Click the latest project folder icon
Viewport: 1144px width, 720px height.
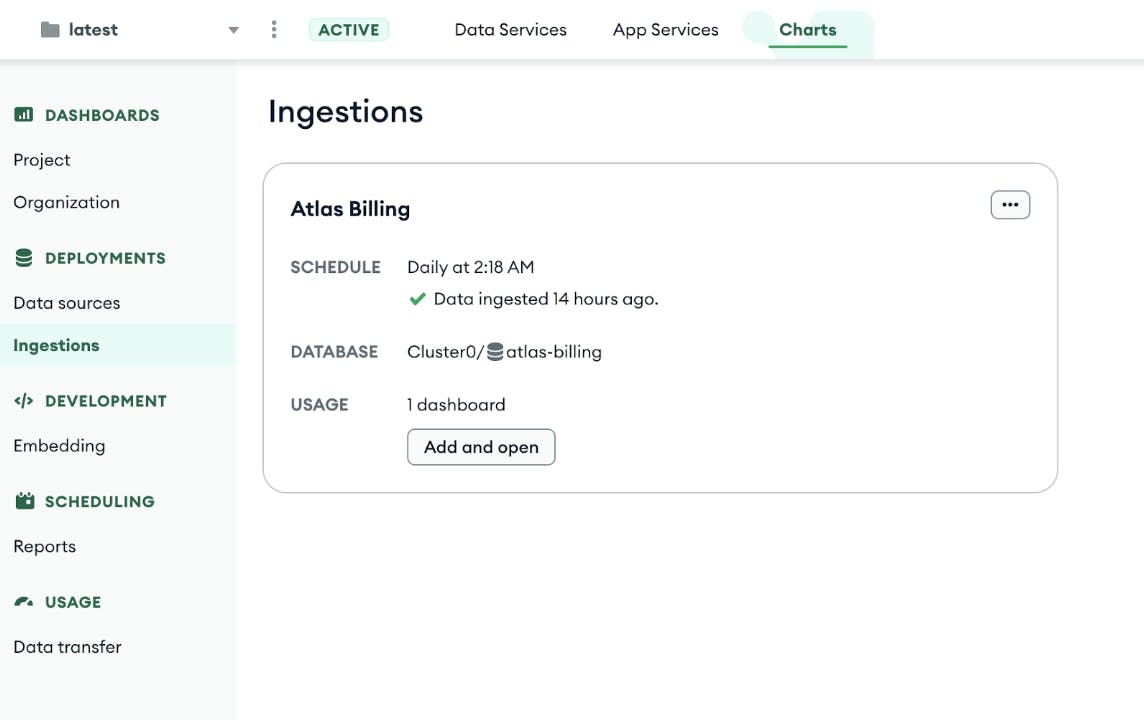coord(50,30)
